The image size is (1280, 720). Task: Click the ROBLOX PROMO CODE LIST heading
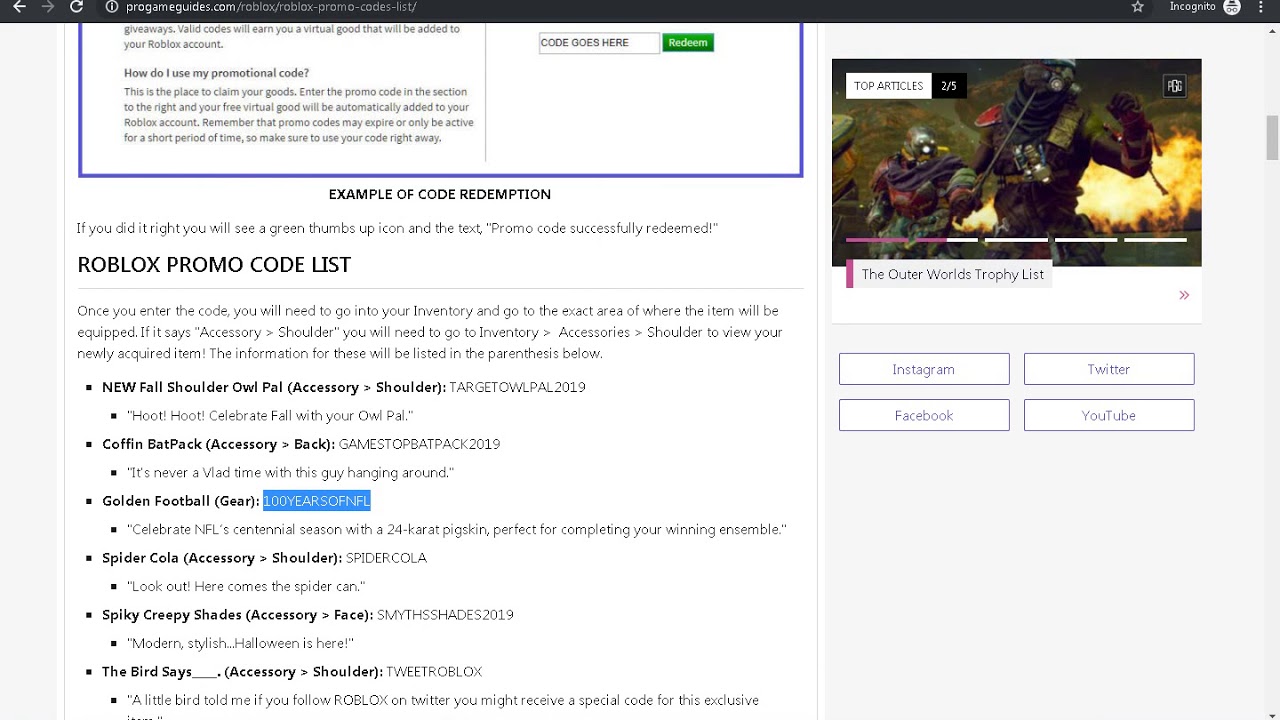tap(214, 265)
